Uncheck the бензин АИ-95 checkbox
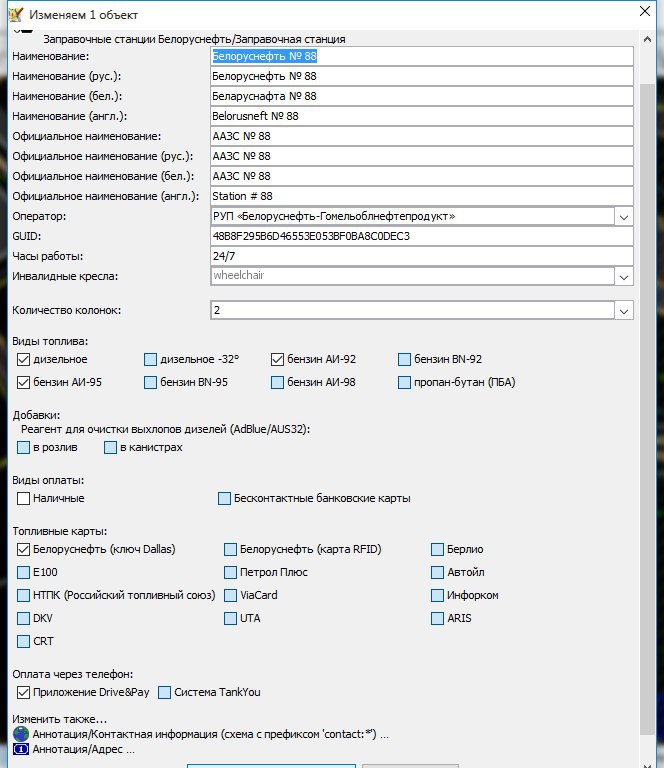This screenshot has width=664, height=768. pyautogui.click(x=24, y=382)
